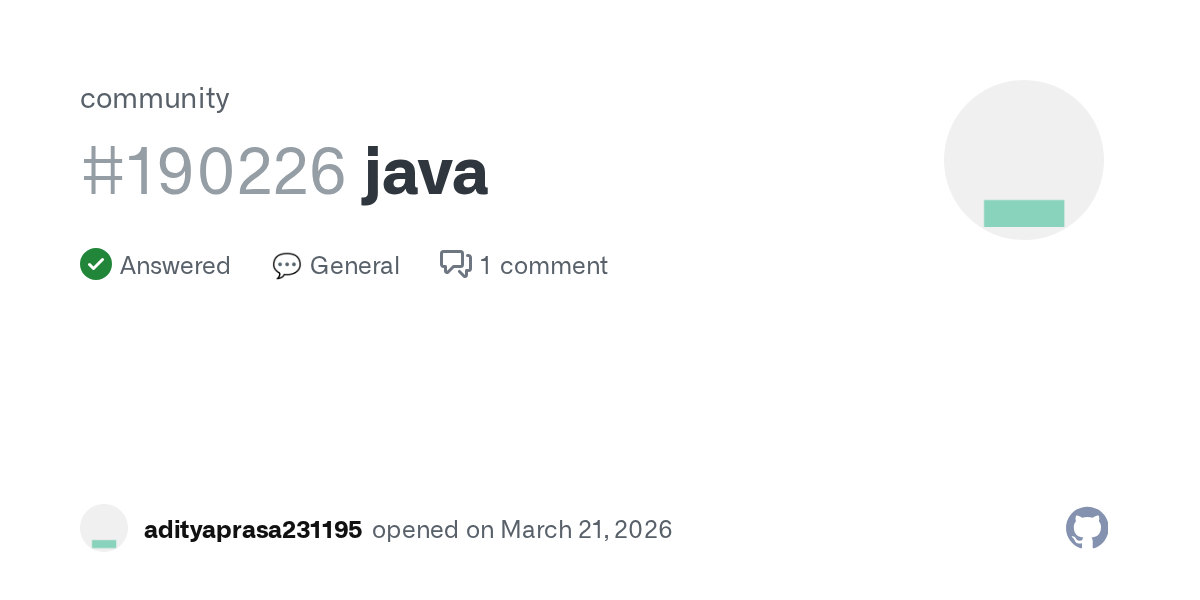Click the digit 1 before comment
1200x600 pixels.
pyautogui.click(x=486, y=266)
